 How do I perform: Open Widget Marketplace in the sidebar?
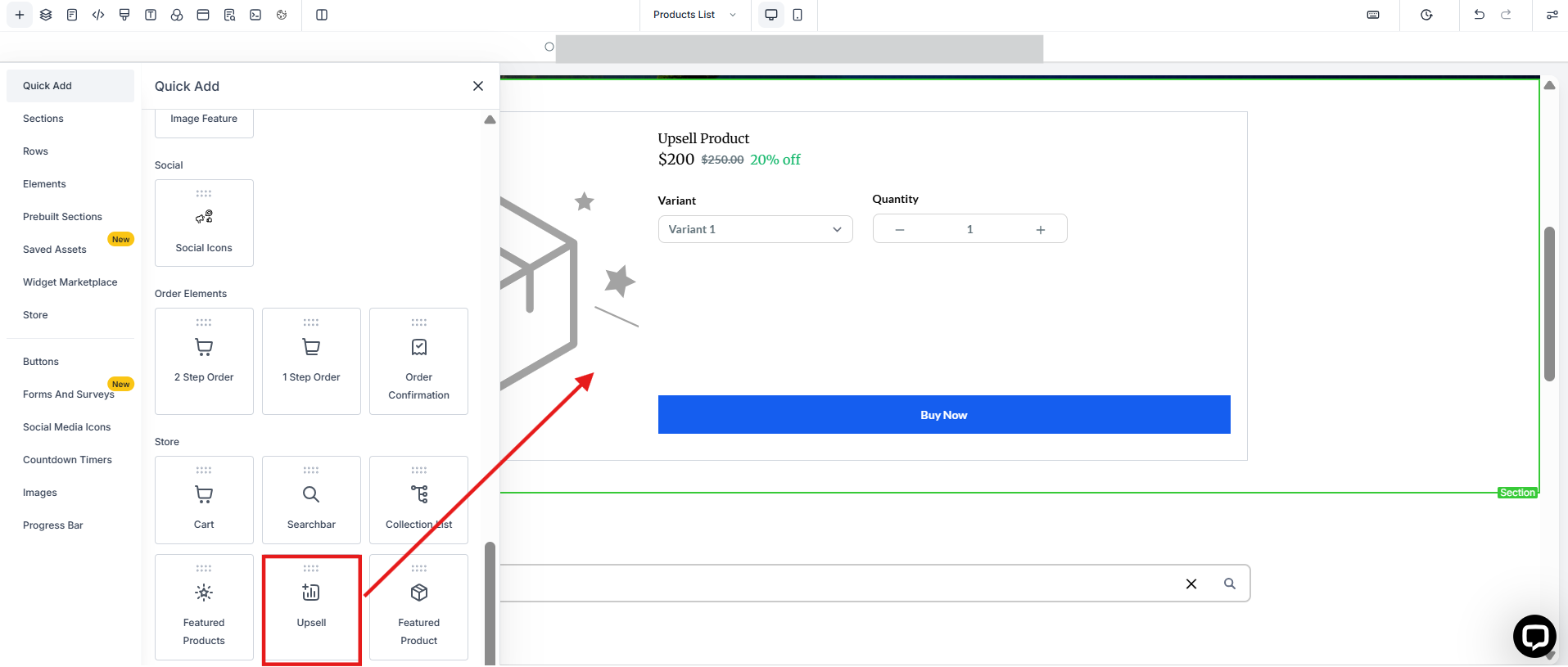(70, 282)
